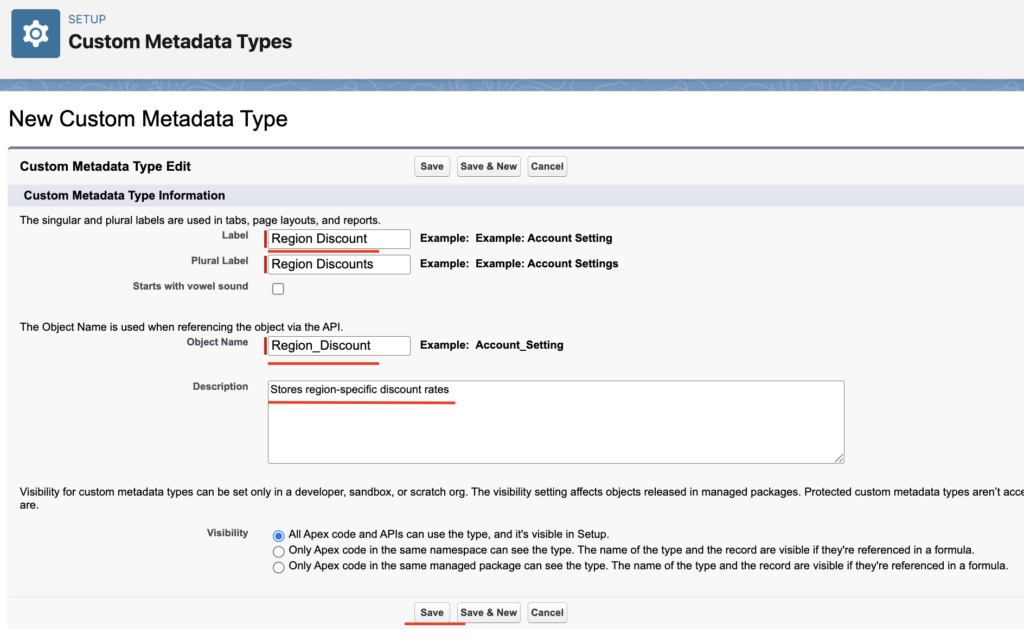Click inside the Plural Label field

[337, 264]
